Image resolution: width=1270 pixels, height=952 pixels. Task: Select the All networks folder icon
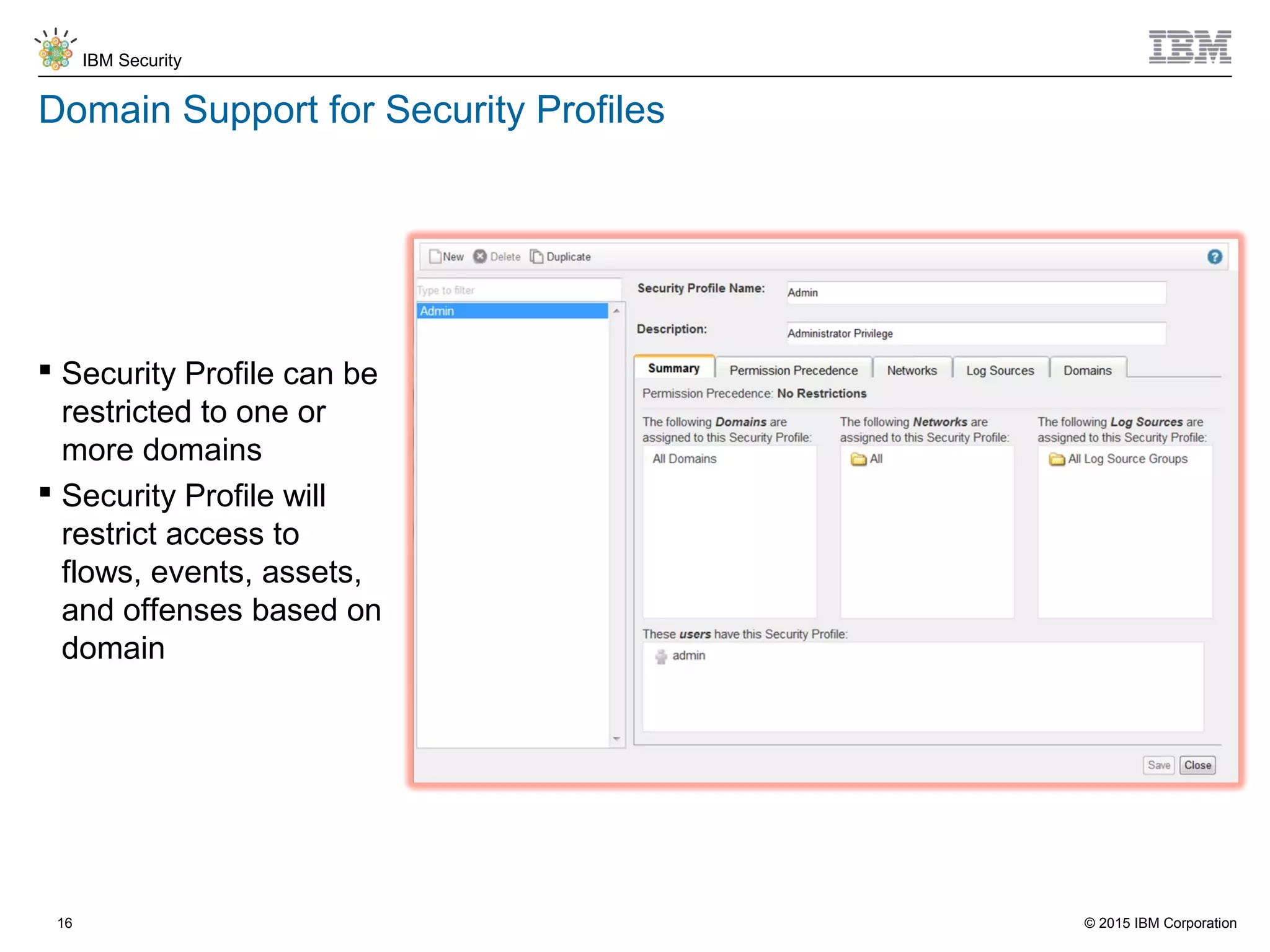858,459
